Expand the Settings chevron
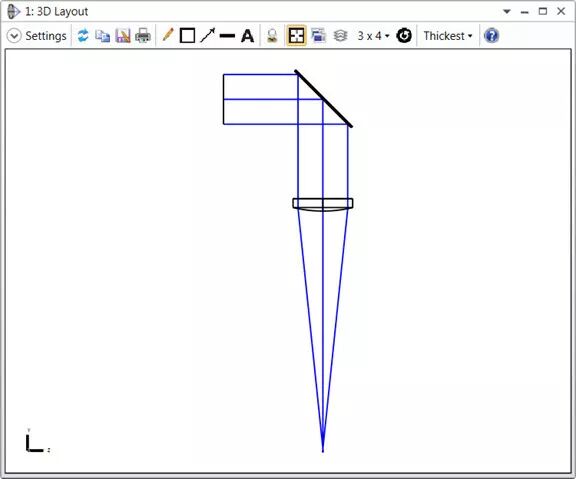 coord(14,36)
